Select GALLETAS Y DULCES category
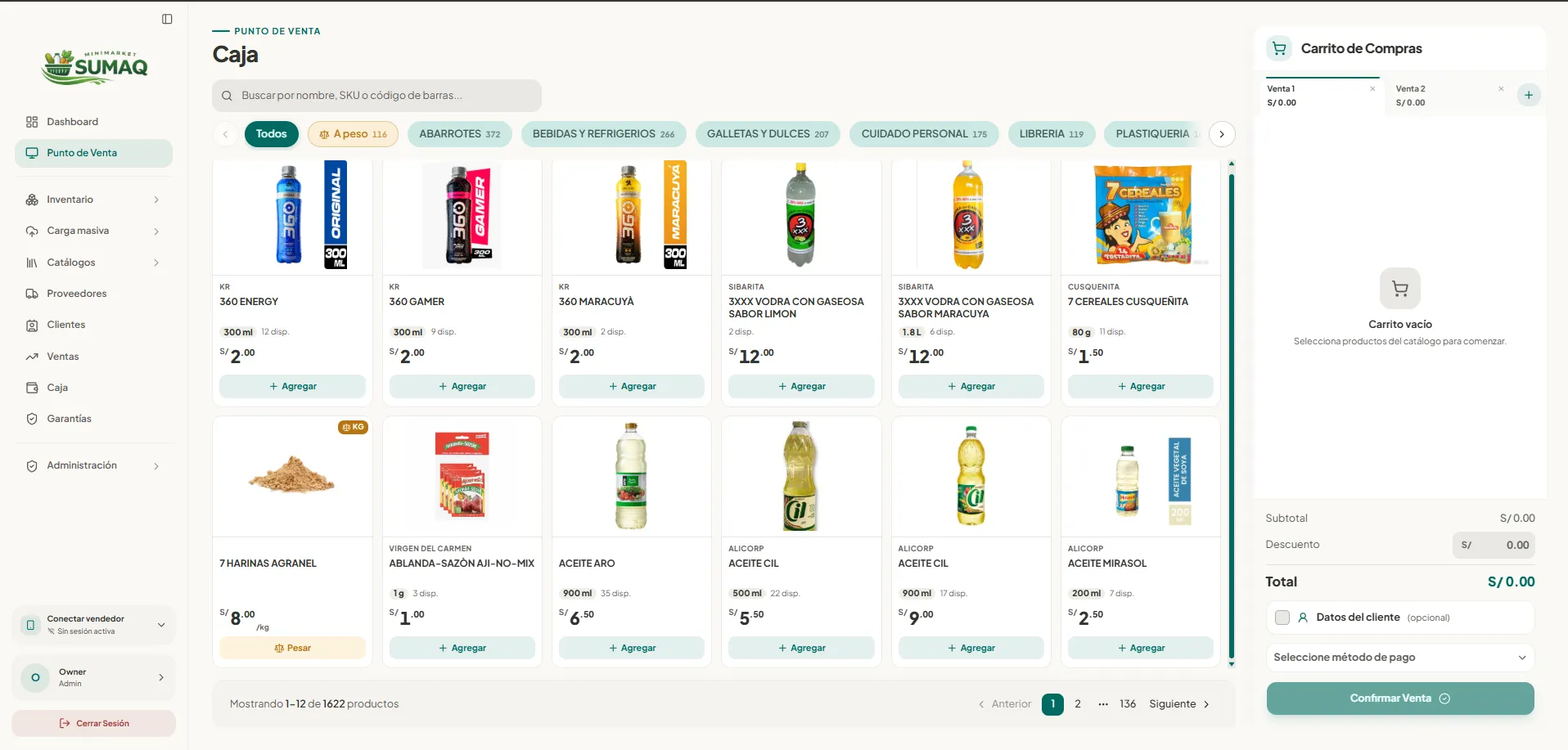 pos(768,134)
